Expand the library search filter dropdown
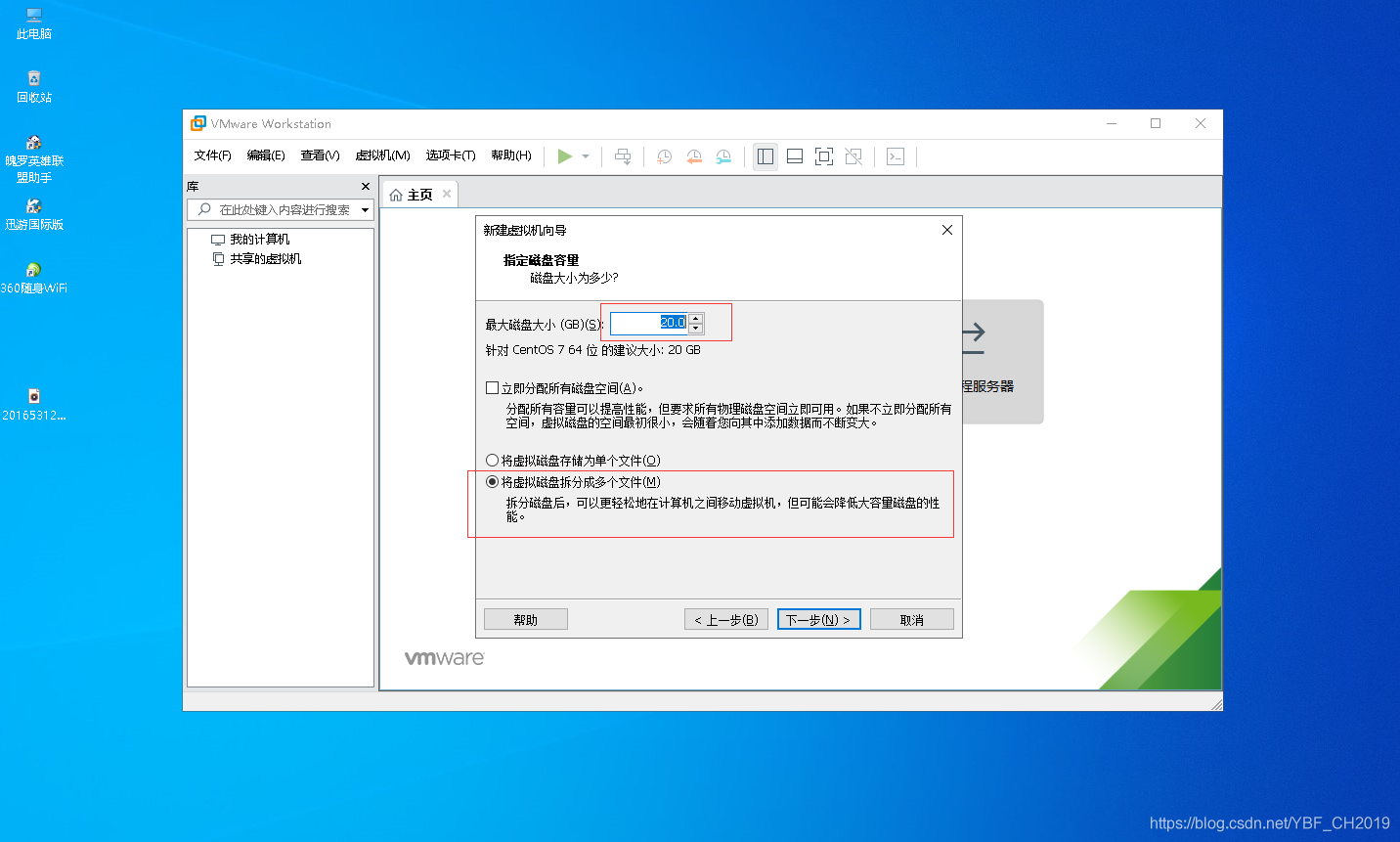This screenshot has height=842, width=1400. pyautogui.click(x=366, y=209)
